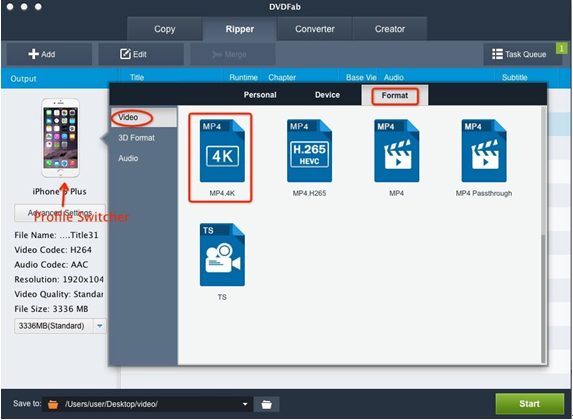Click the iPhone profile switcher thumbnail
Screen dimensions: 573x420
(x=60, y=138)
